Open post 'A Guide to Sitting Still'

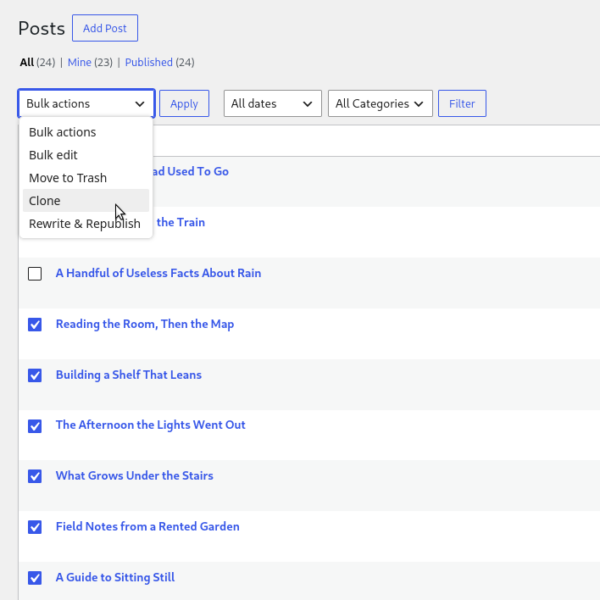[115, 577]
